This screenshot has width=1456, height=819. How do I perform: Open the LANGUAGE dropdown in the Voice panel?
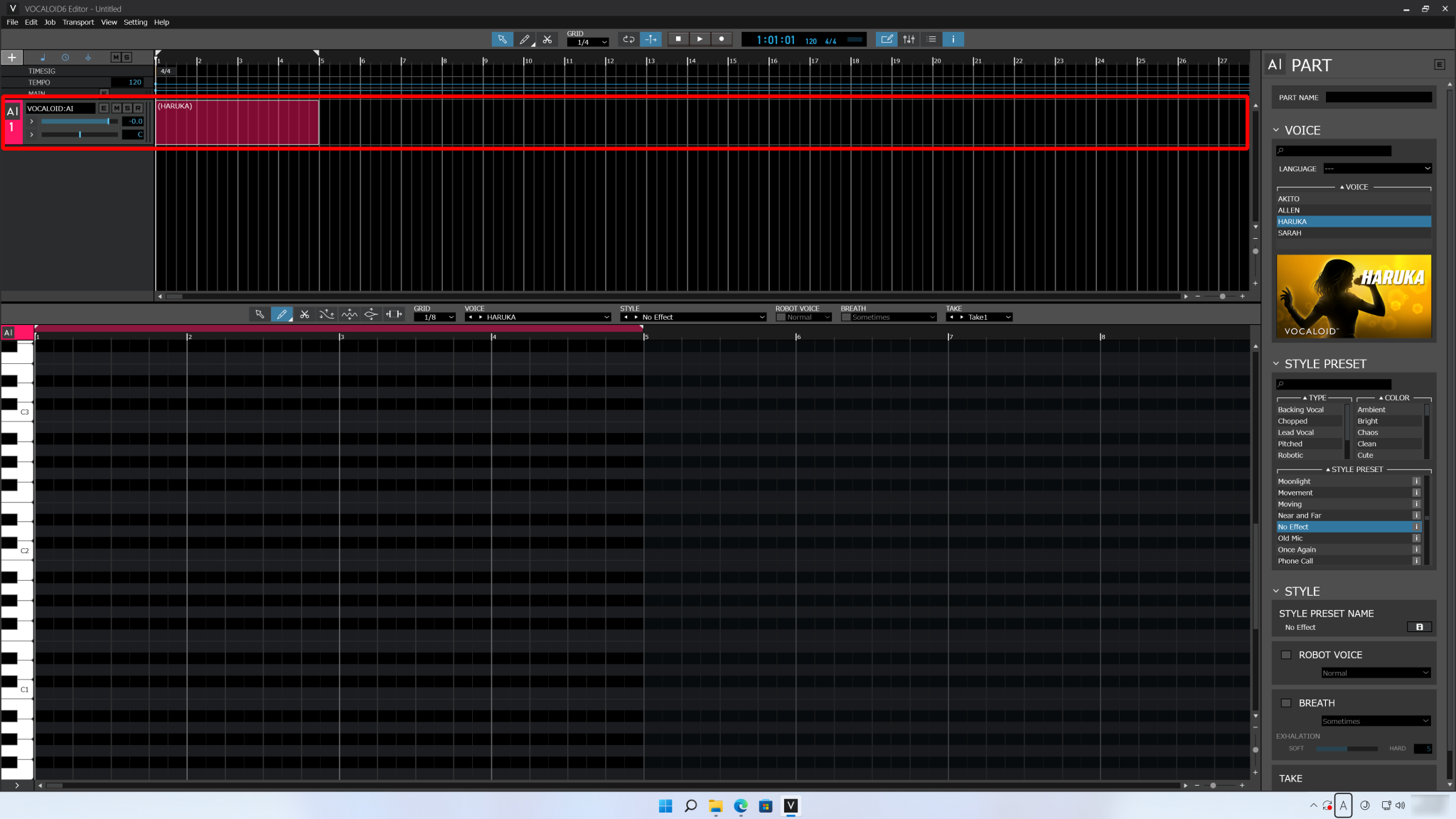1376,168
